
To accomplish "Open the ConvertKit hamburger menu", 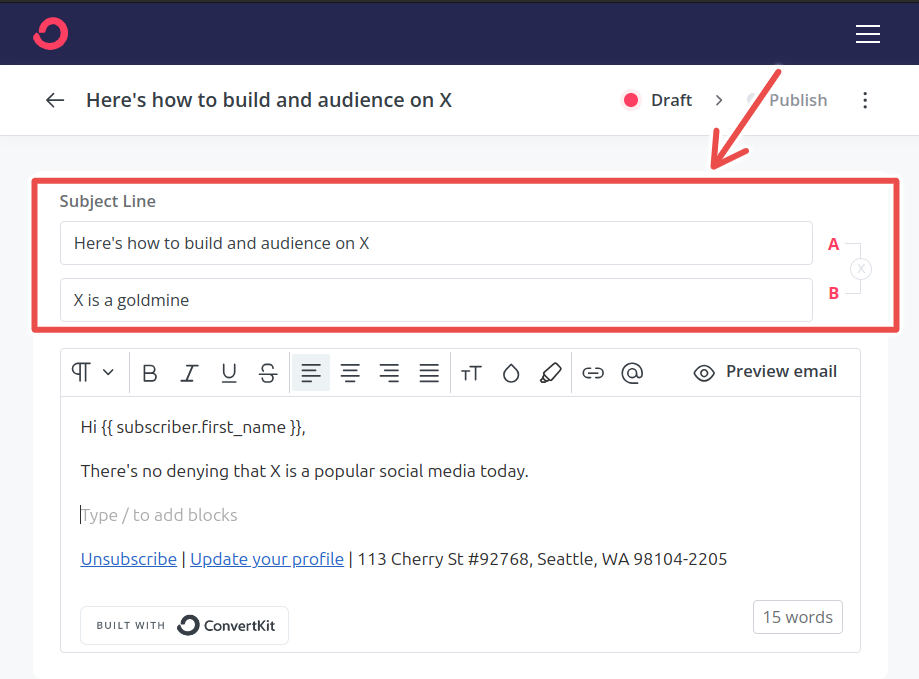I will click(x=867, y=33).
